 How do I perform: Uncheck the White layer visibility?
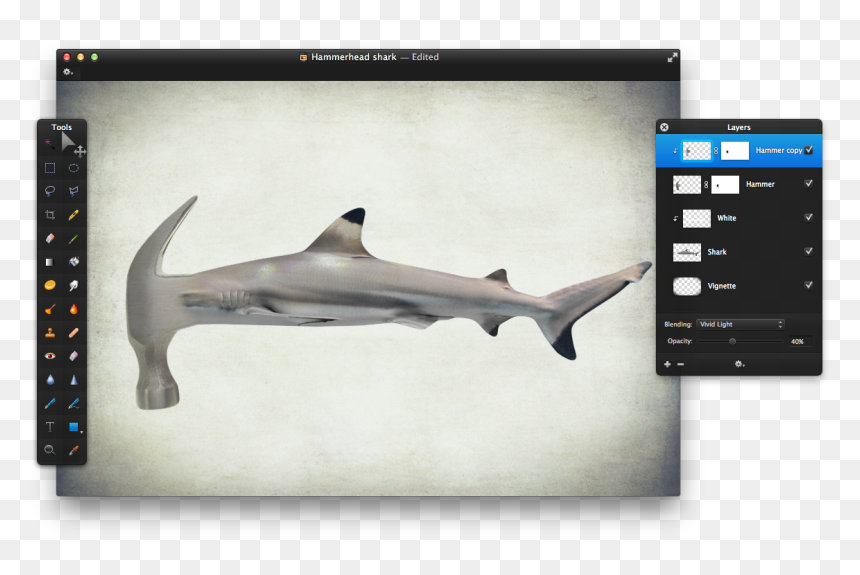(x=808, y=217)
